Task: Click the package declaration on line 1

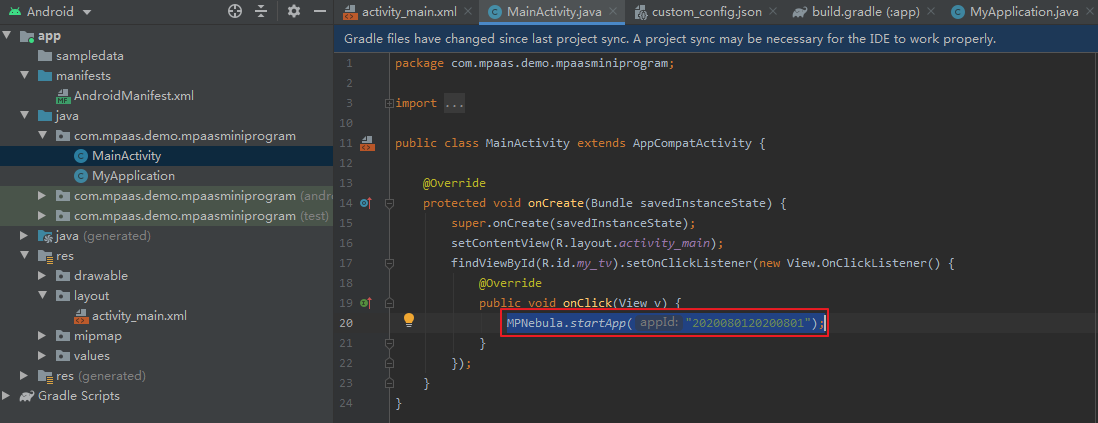Action: 534,64
